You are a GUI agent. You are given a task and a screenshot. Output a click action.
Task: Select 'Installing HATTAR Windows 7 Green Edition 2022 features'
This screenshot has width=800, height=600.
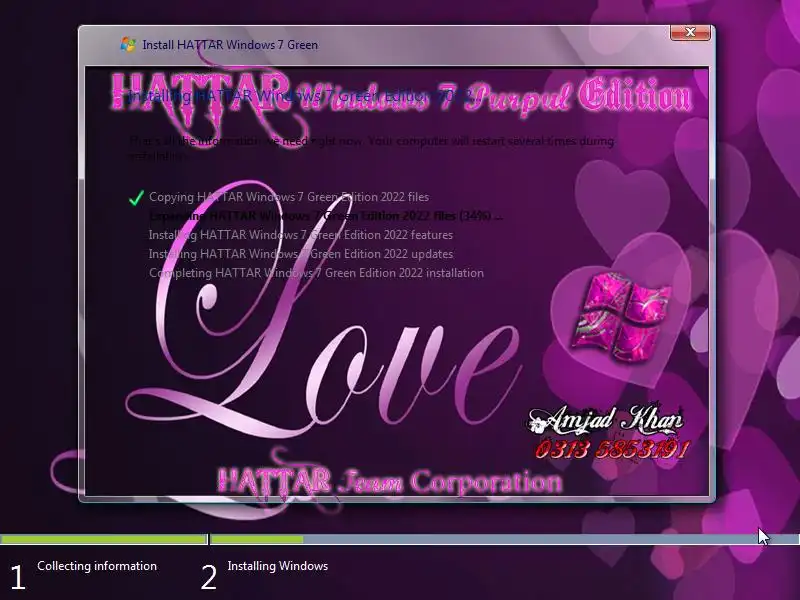click(301, 235)
